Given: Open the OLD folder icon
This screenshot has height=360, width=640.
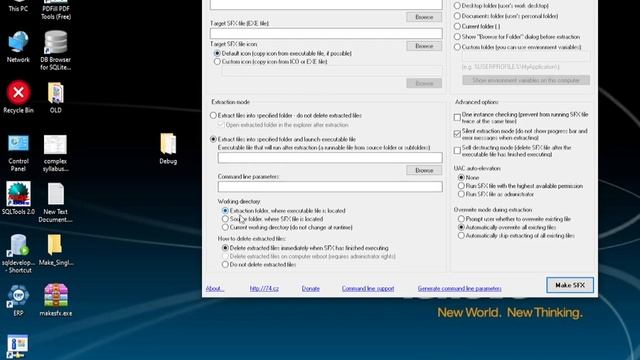Looking at the screenshot, I should click(56, 97).
